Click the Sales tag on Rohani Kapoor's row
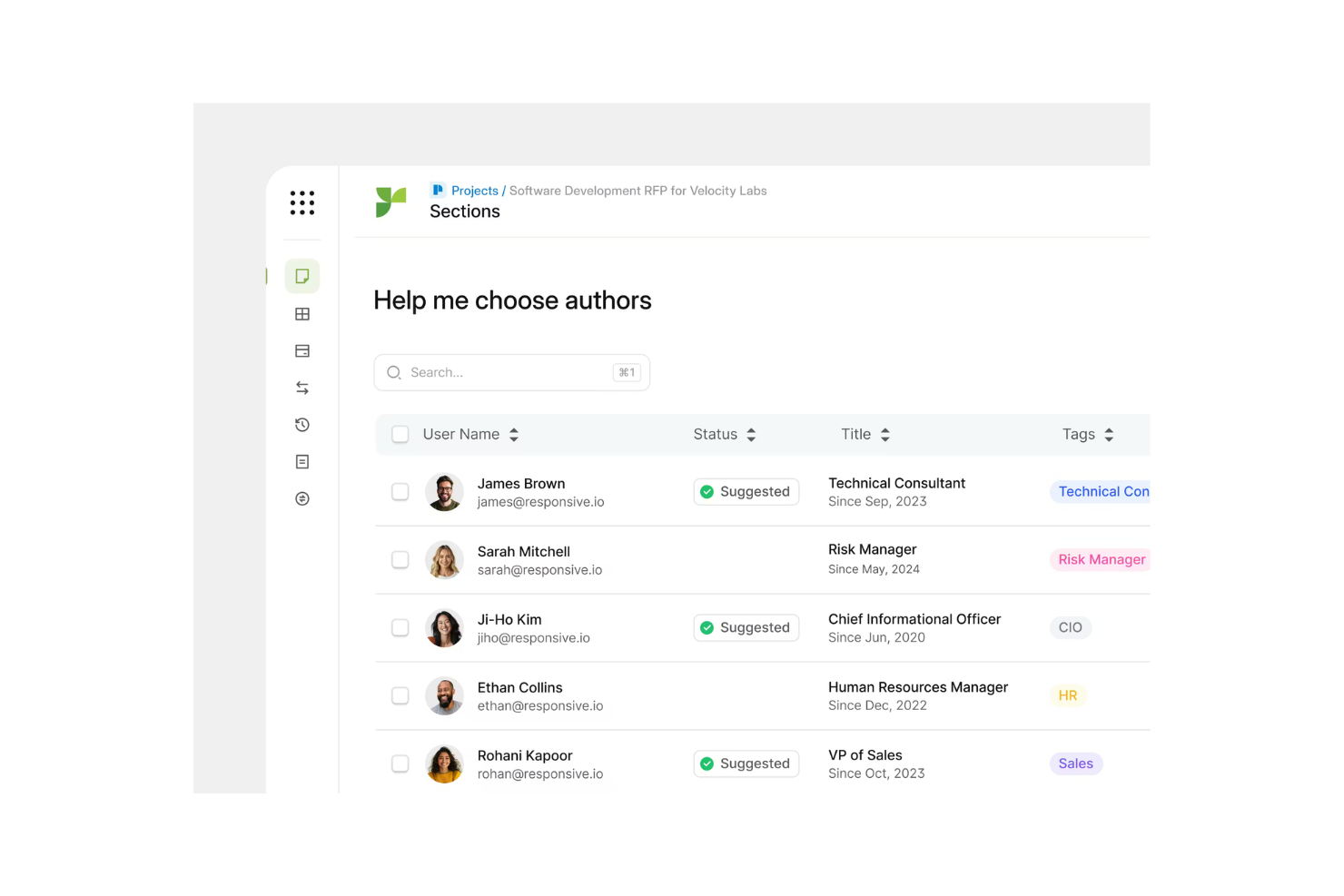The image size is (1344, 896). pyautogui.click(x=1075, y=763)
